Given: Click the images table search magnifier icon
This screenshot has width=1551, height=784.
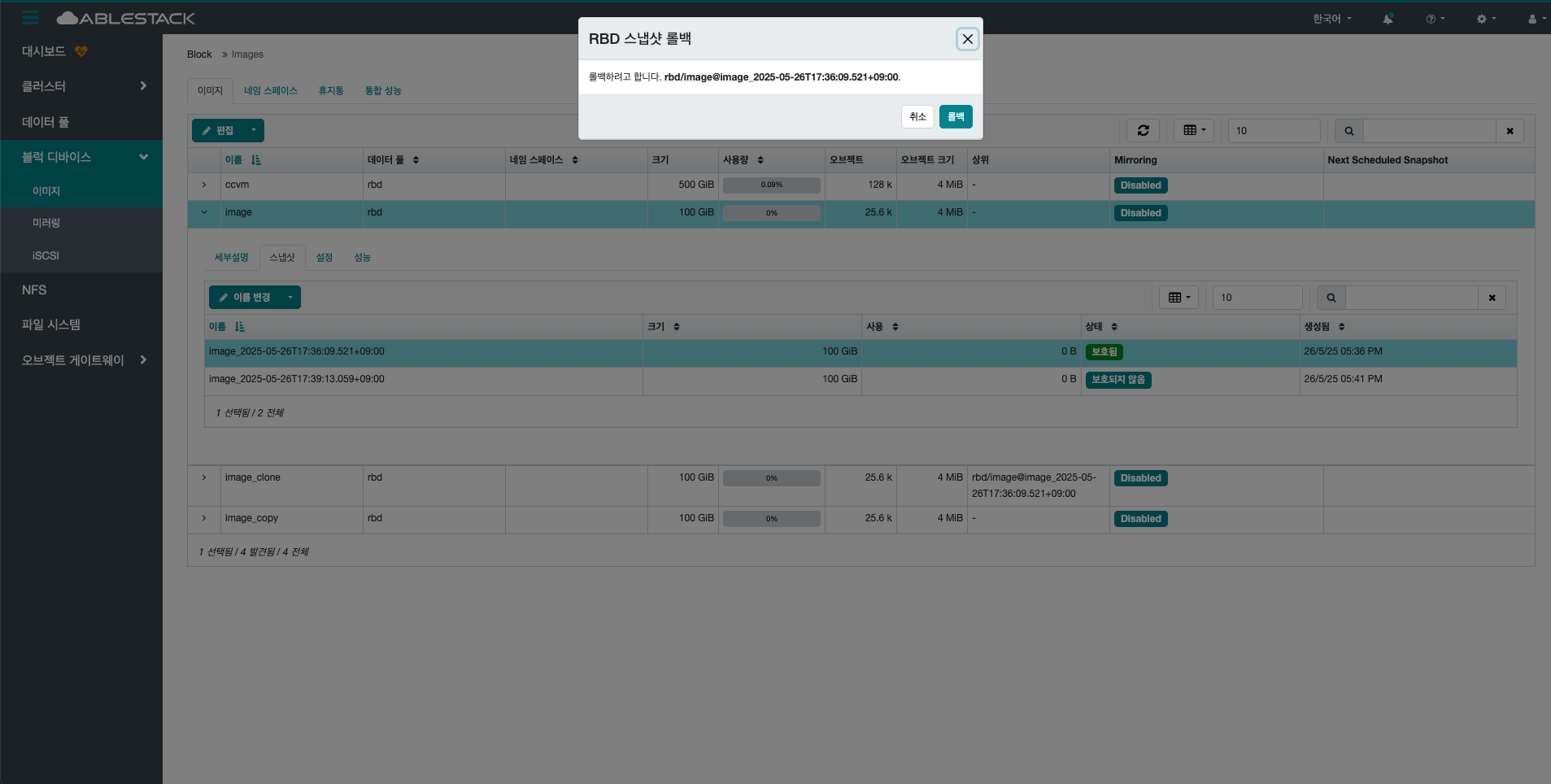Looking at the screenshot, I should 1349,131.
